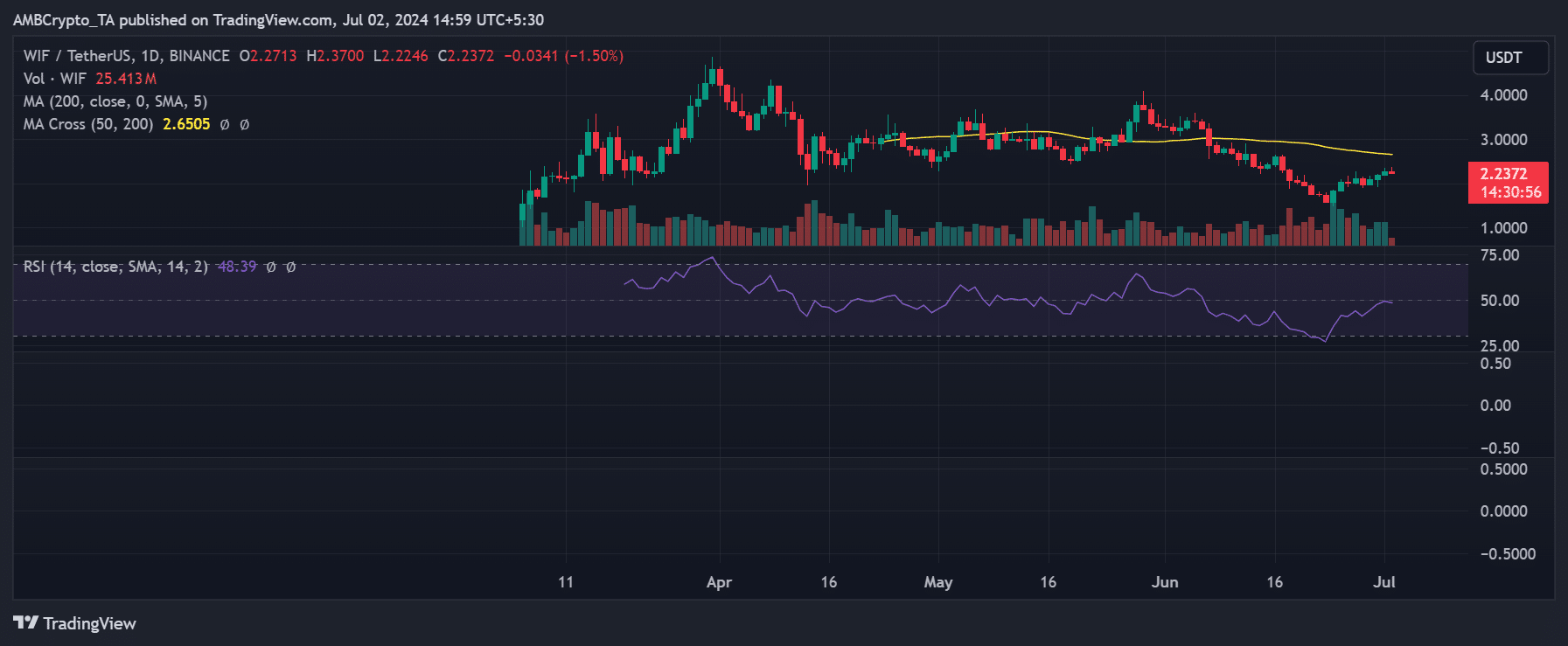Viewport: 1568px width, 646px height.
Task: Click the TradingView logo icon
Action: (x=25, y=622)
